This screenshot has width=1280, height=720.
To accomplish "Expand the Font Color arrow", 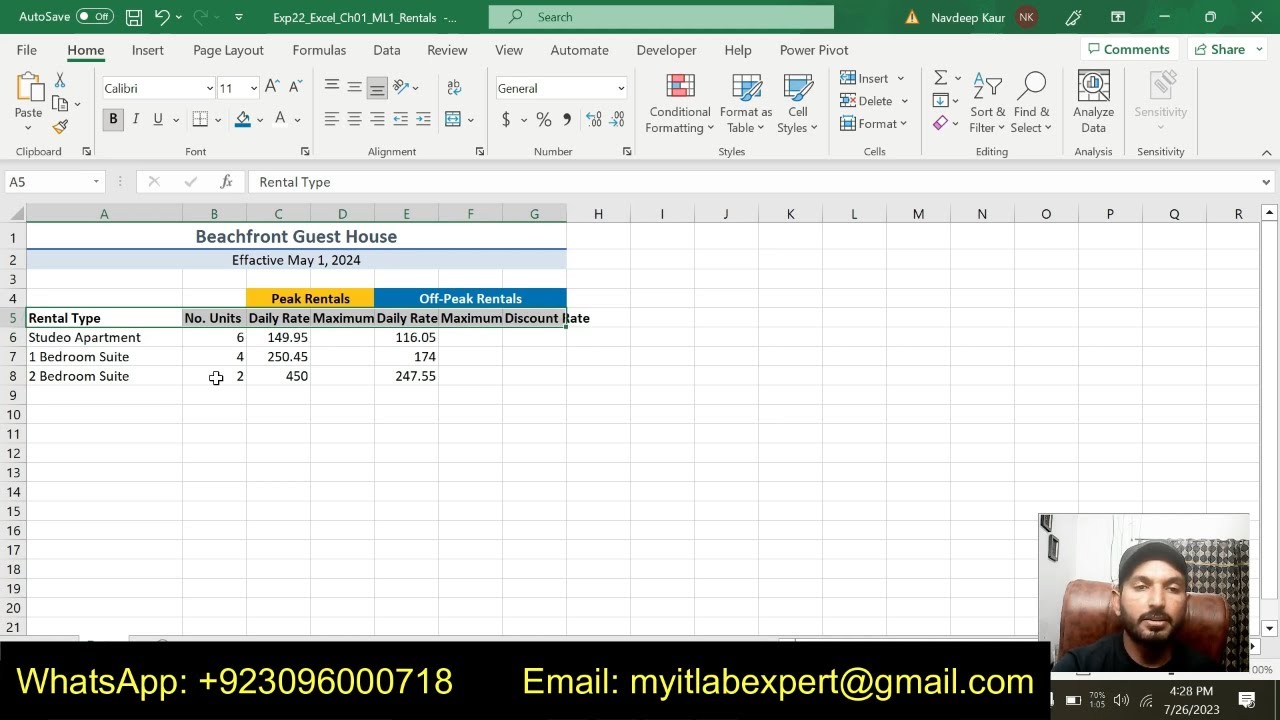I will tap(298, 119).
